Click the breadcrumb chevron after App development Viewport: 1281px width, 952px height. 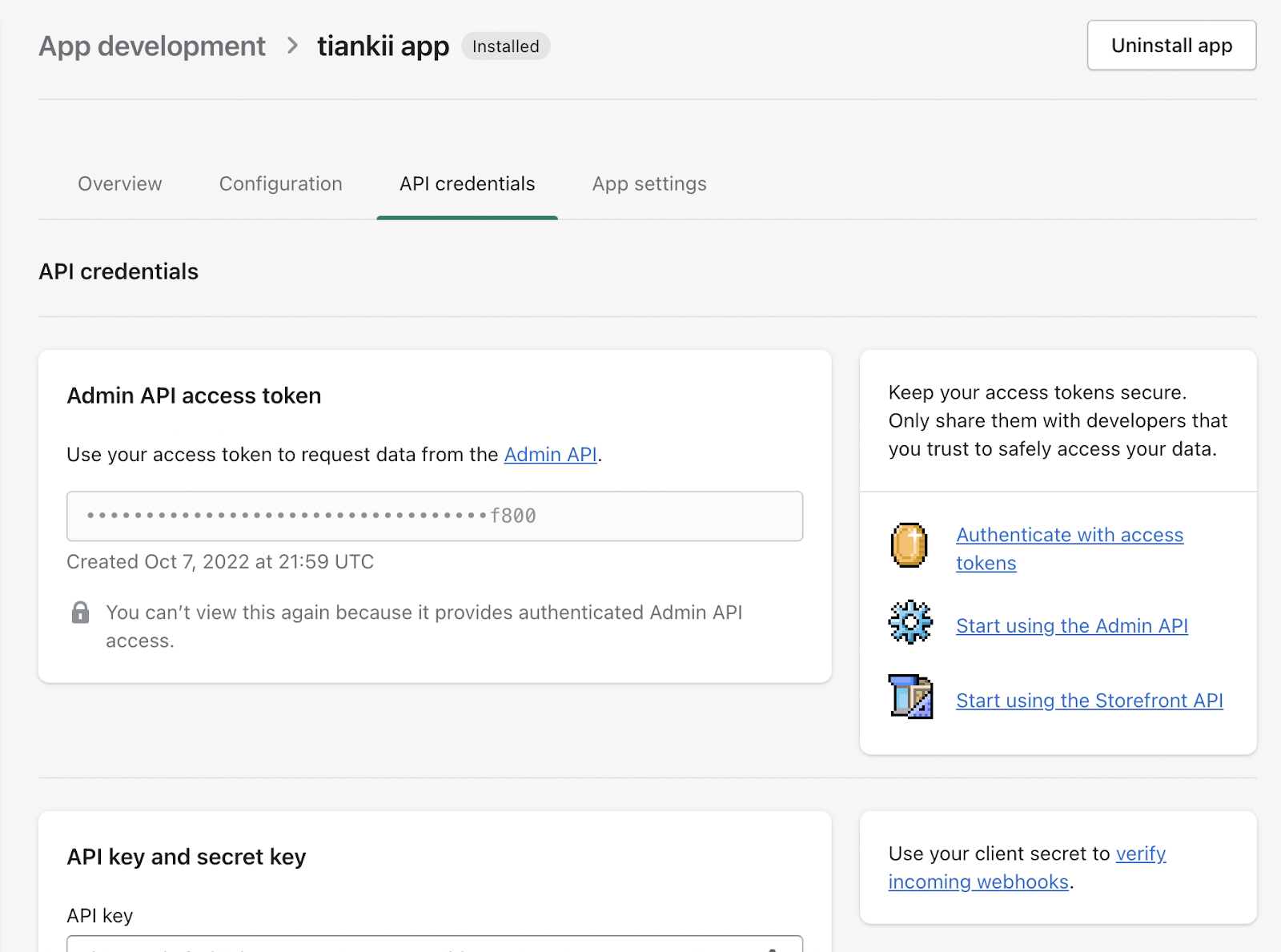[292, 46]
